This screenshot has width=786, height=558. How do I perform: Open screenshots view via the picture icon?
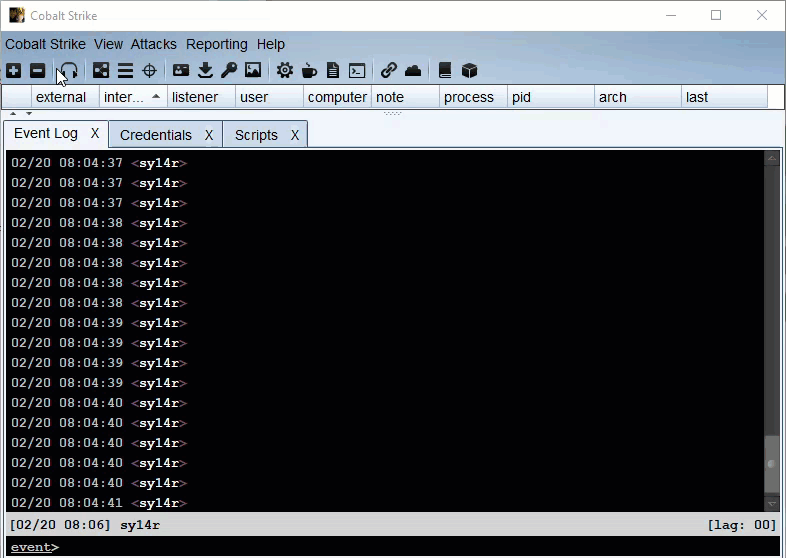coord(253,70)
